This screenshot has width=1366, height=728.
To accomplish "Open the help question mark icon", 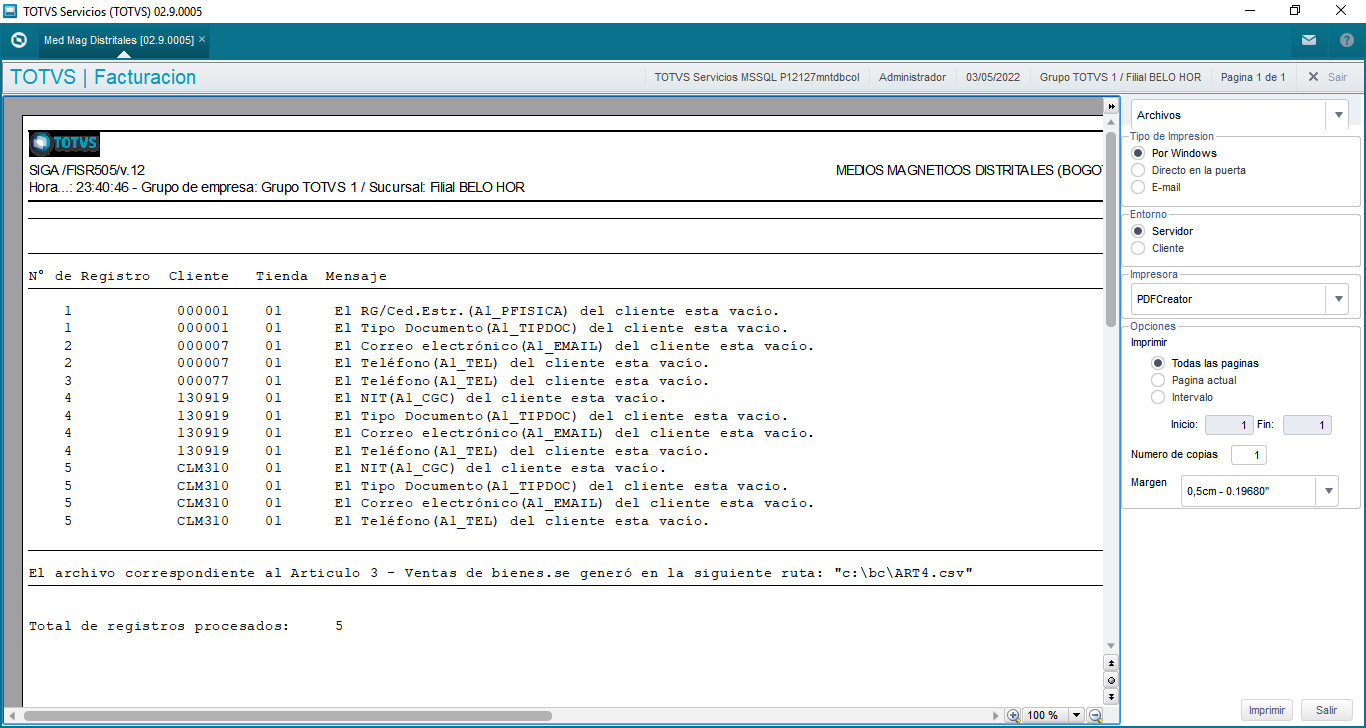I will click(x=1347, y=41).
